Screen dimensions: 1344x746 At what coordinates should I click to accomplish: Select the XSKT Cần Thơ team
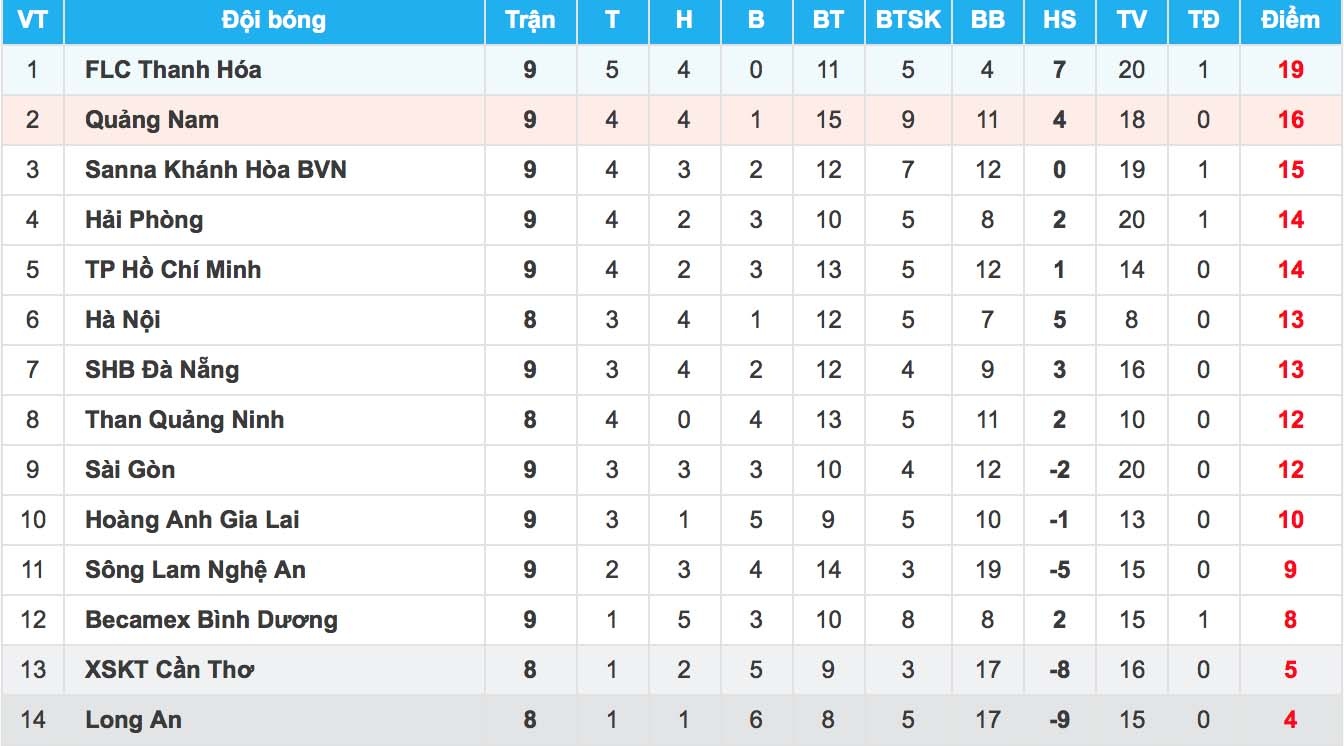(x=169, y=670)
